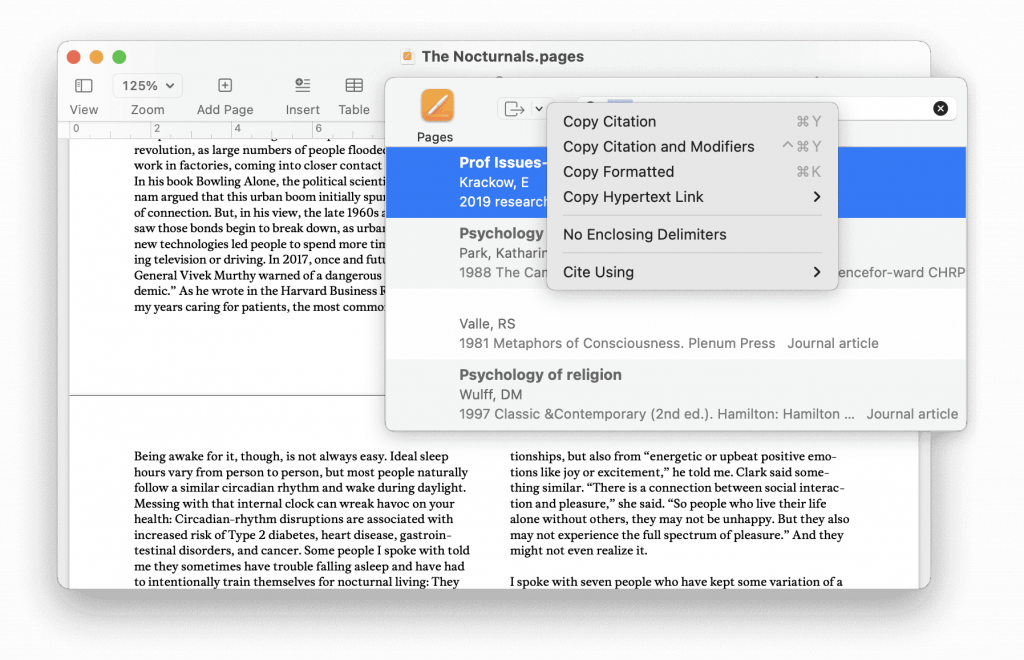Click the Pages app icon in citation panel
This screenshot has width=1024, height=660.
(x=436, y=106)
